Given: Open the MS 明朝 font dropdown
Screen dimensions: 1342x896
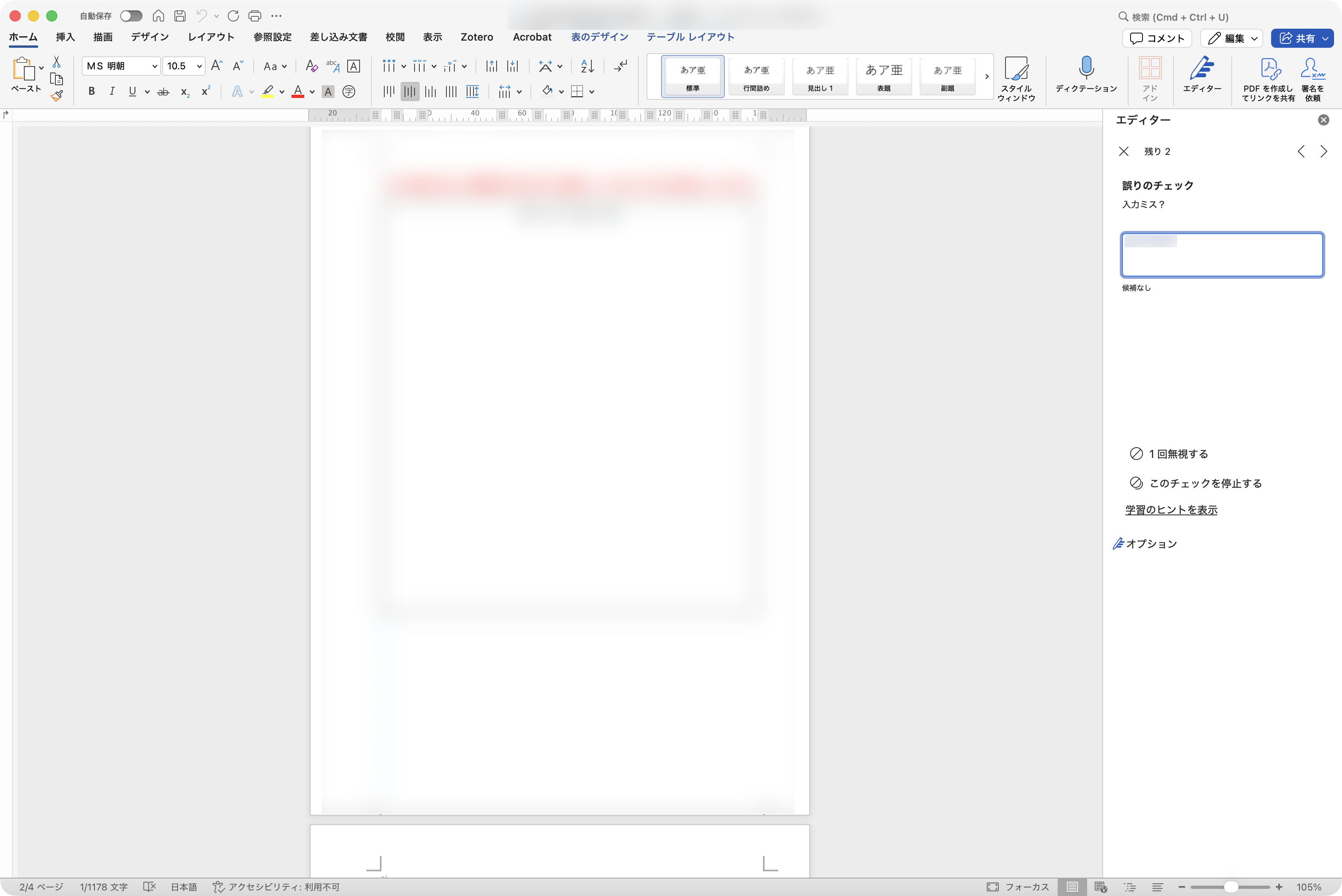Looking at the screenshot, I should 154,66.
